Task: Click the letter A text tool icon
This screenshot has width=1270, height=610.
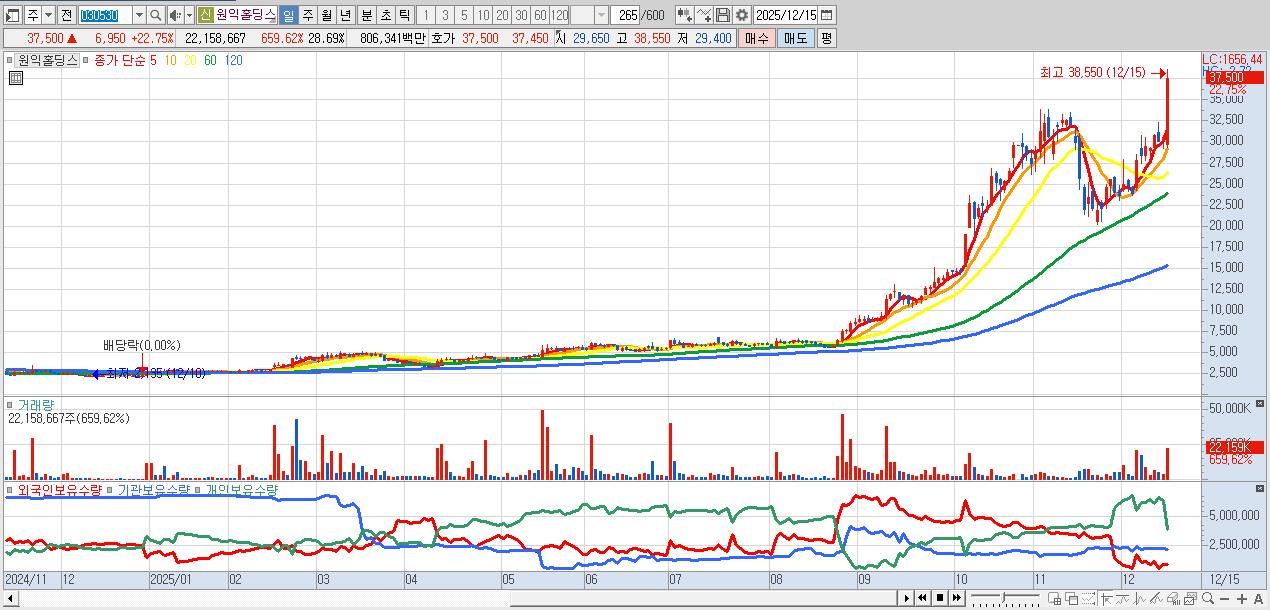Action: coord(1258,598)
